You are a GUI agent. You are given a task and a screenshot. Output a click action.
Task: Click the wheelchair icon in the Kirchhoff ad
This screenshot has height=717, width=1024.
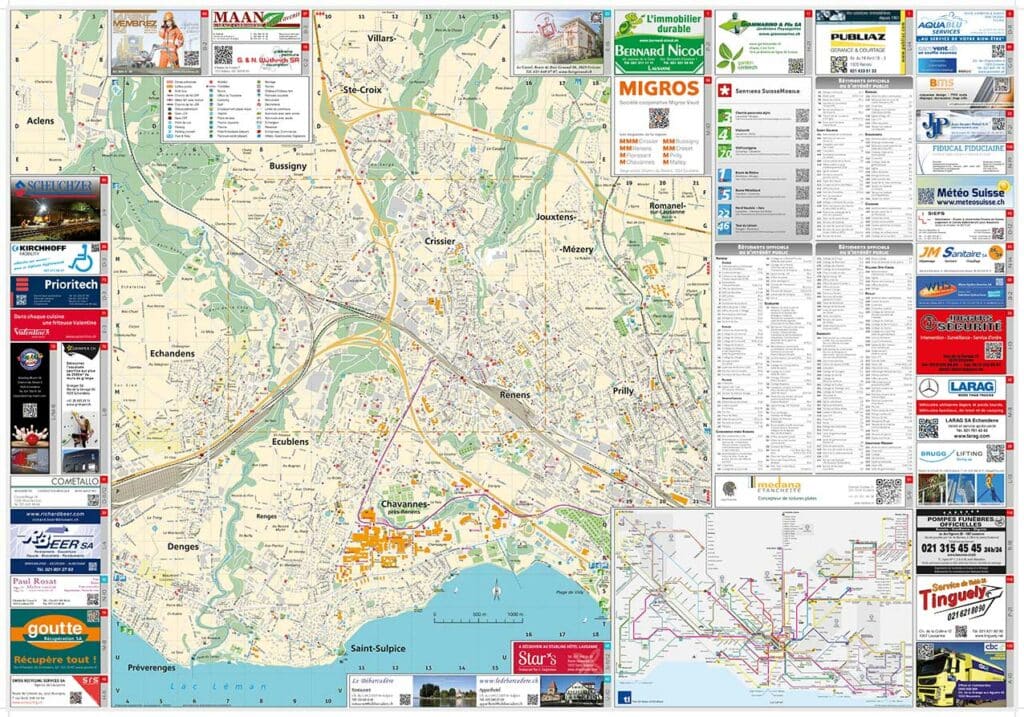(81, 260)
